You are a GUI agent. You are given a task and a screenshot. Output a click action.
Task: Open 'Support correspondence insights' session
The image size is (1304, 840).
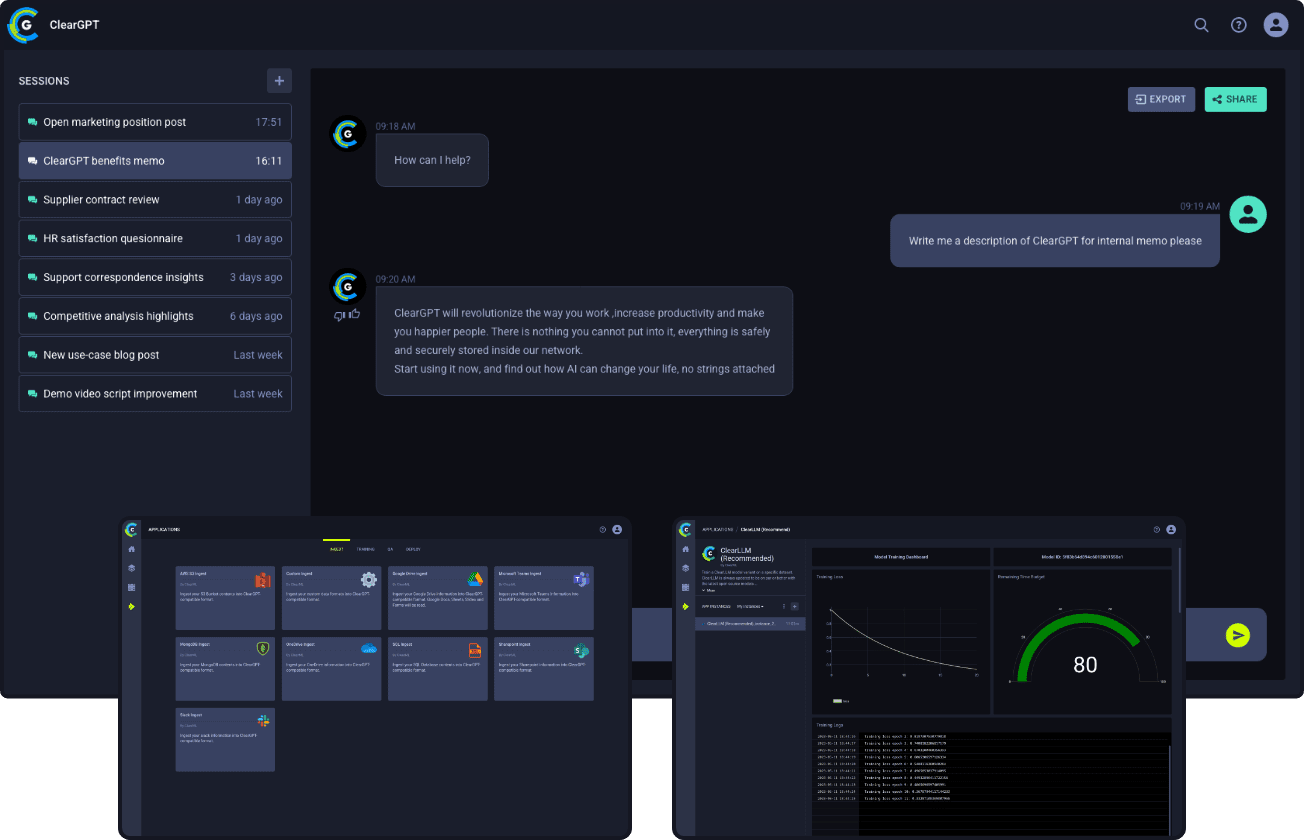[155, 277]
